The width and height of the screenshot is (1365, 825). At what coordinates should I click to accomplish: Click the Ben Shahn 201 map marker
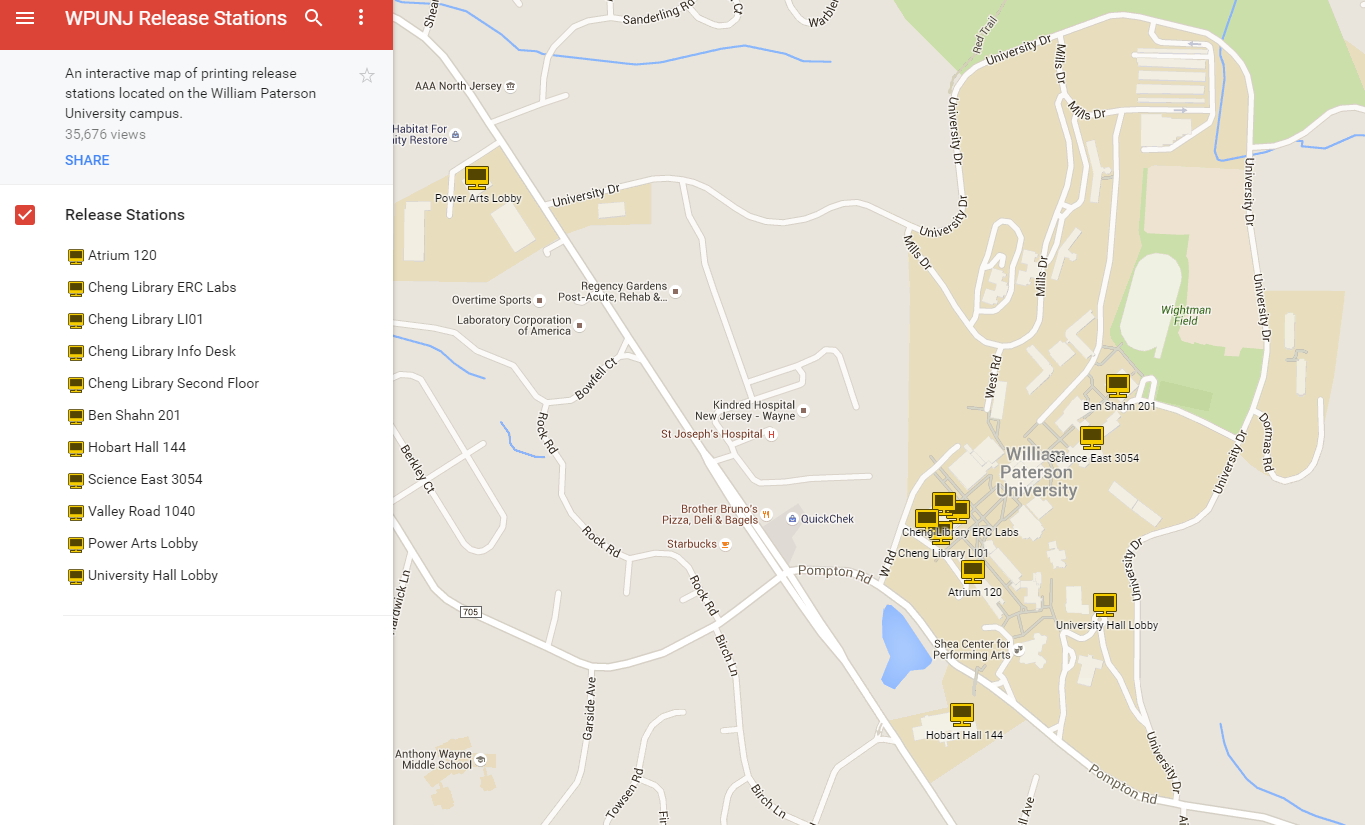[1117, 385]
